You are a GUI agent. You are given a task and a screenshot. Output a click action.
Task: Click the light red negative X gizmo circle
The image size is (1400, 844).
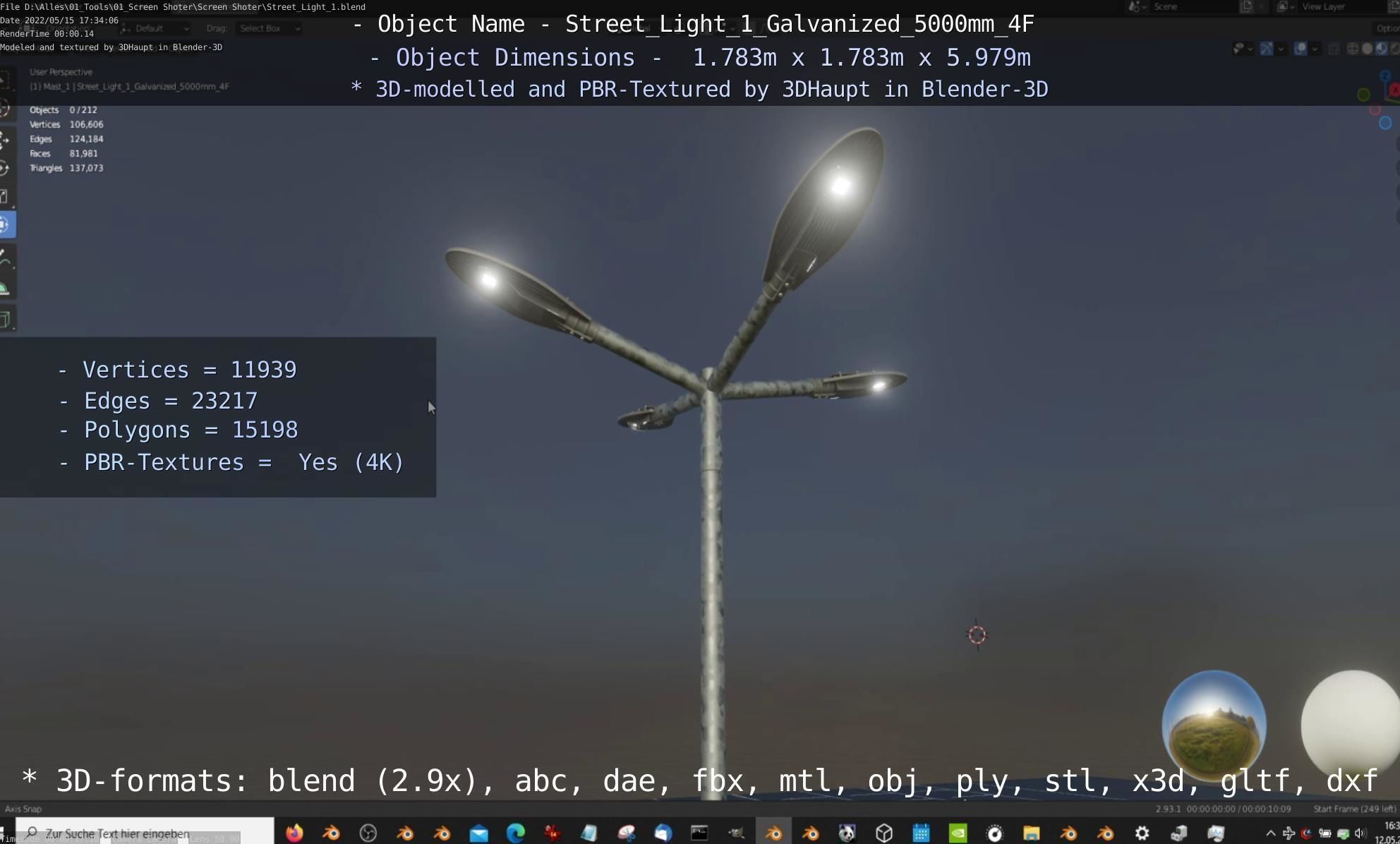1375,110
